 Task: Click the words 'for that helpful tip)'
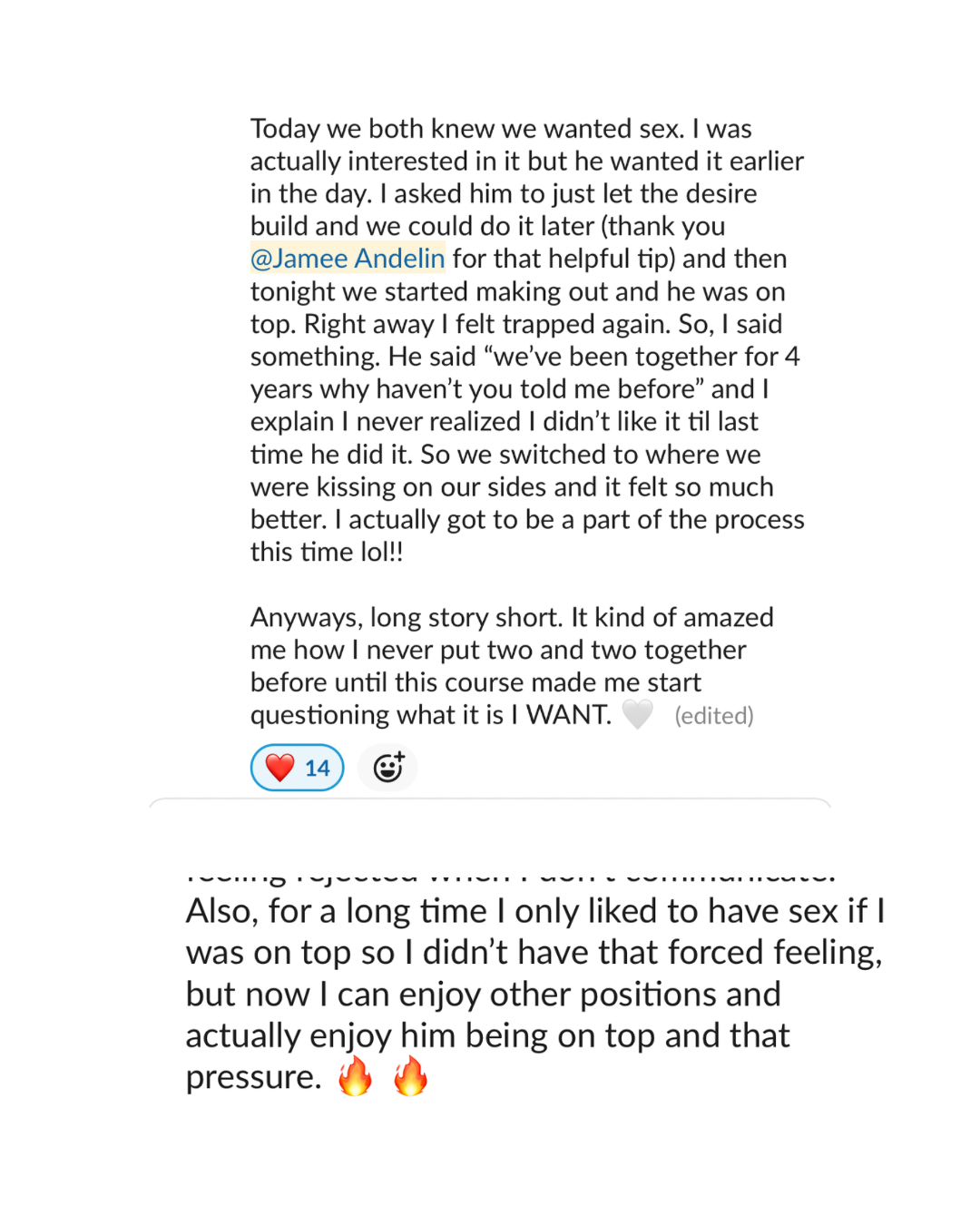(563, 259)
